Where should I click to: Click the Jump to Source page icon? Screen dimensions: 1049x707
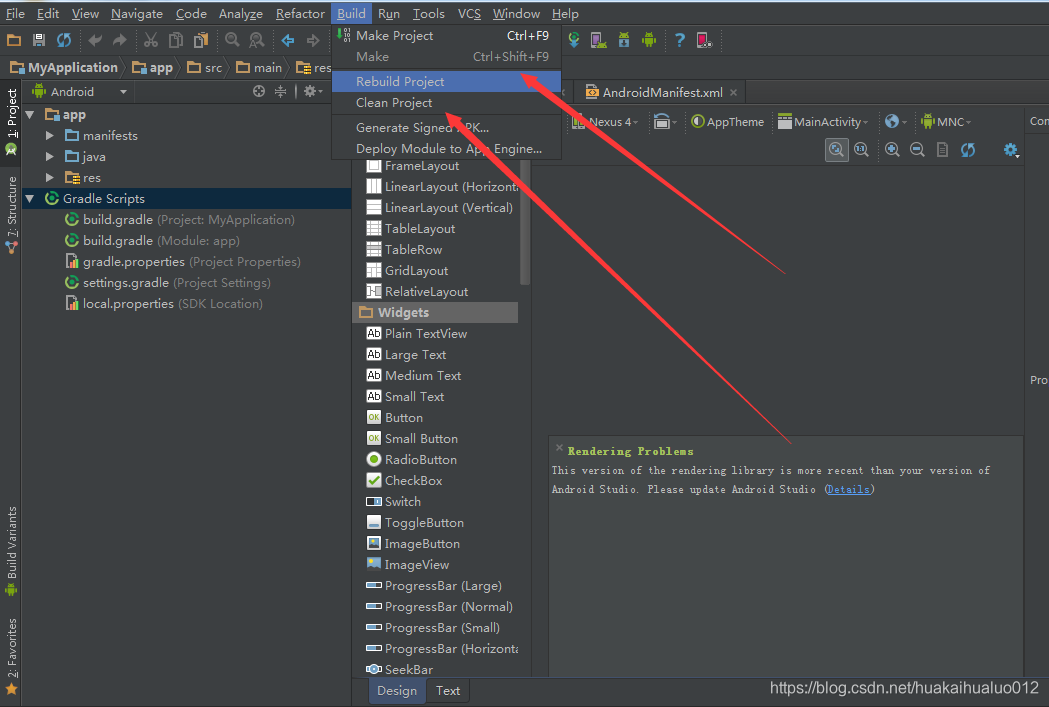click(x=942, y=149)
